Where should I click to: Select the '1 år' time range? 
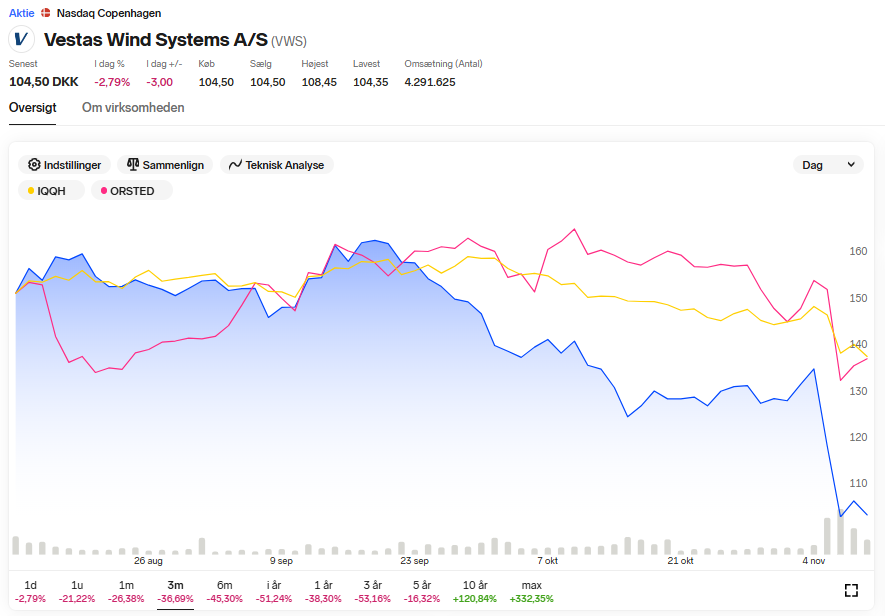[x=323, y=591]
